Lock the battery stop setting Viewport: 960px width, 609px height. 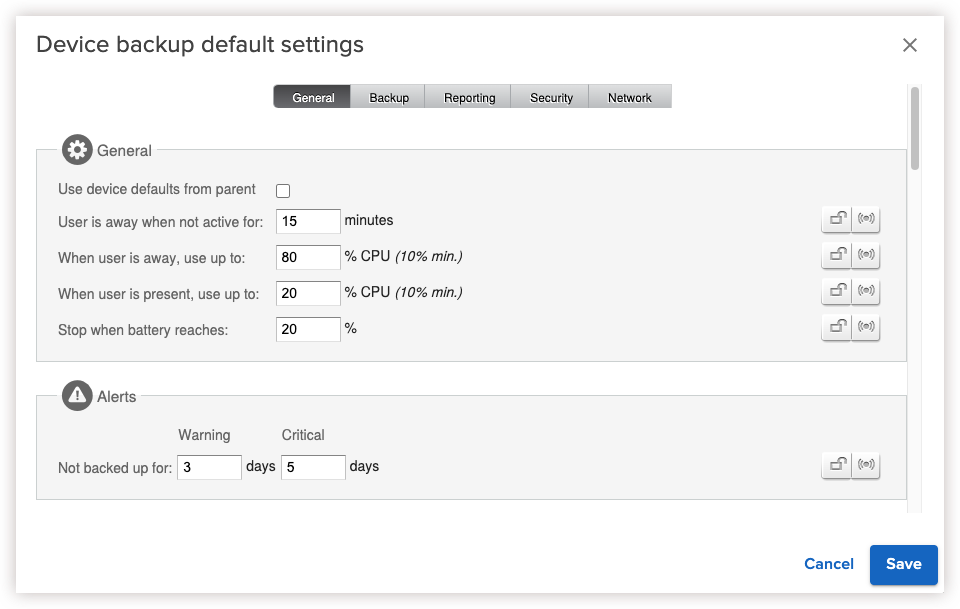[836, 327]
